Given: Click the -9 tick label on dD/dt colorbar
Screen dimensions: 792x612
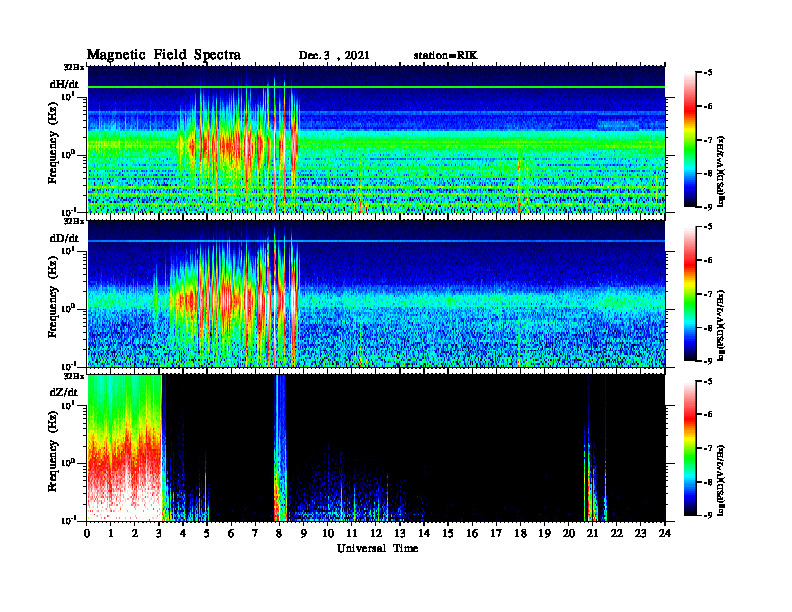Looking at the screenshot, I should coord(708,361).
